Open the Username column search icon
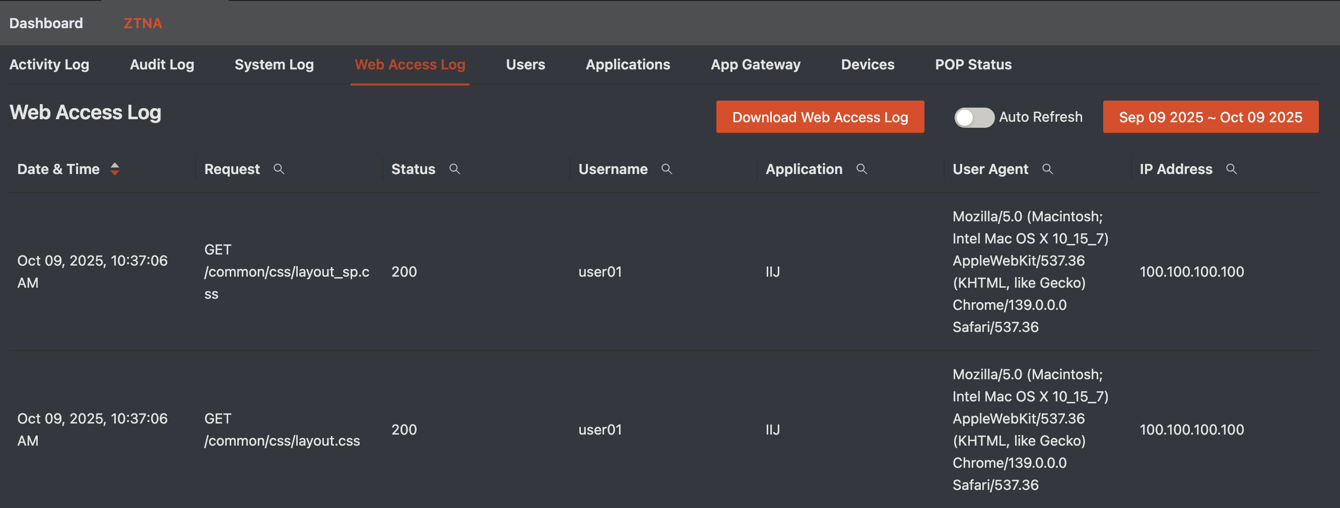Viewport: 1340px width, 508px height. pos(667,169)
